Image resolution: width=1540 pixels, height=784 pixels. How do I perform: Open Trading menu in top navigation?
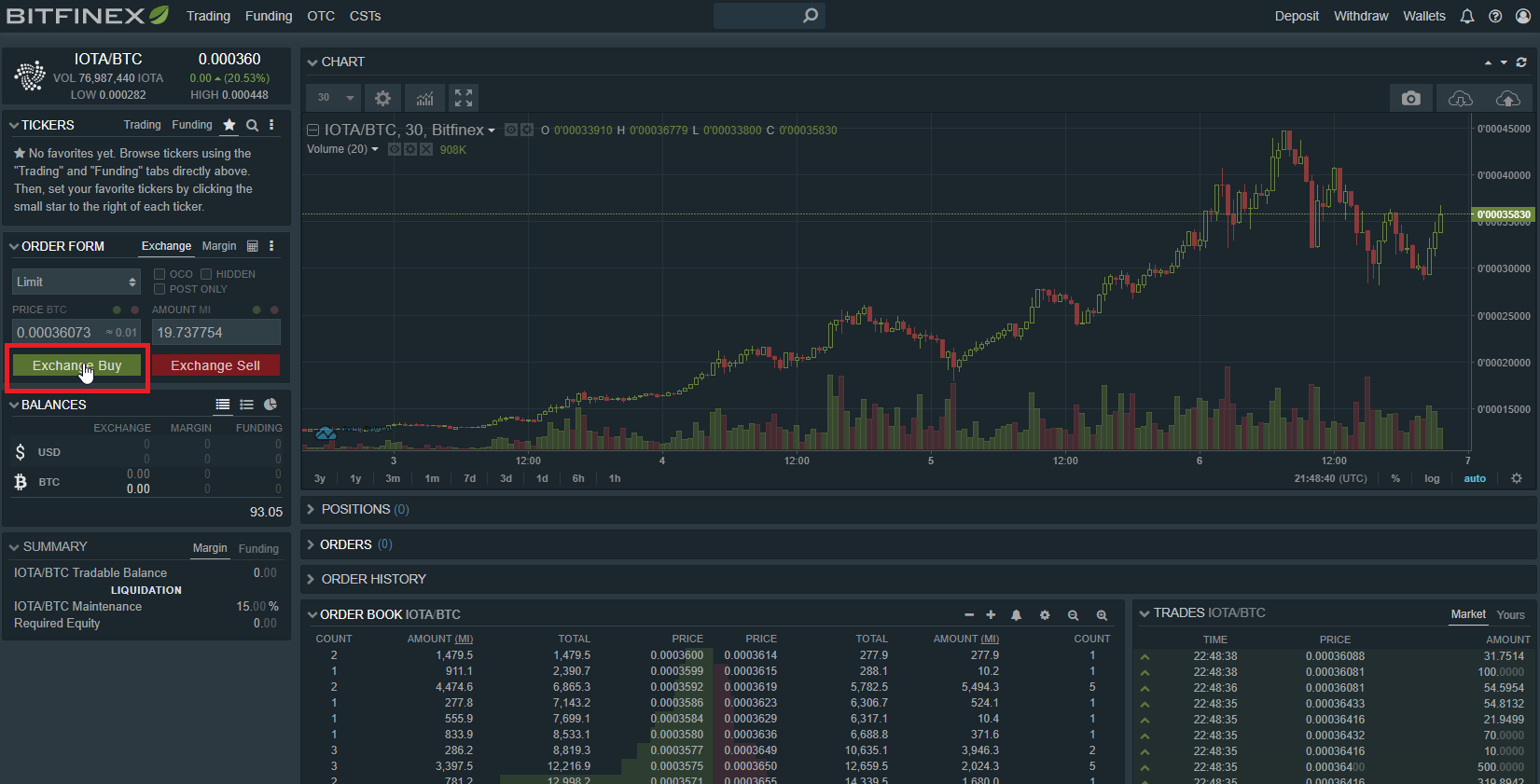point(208,16)
